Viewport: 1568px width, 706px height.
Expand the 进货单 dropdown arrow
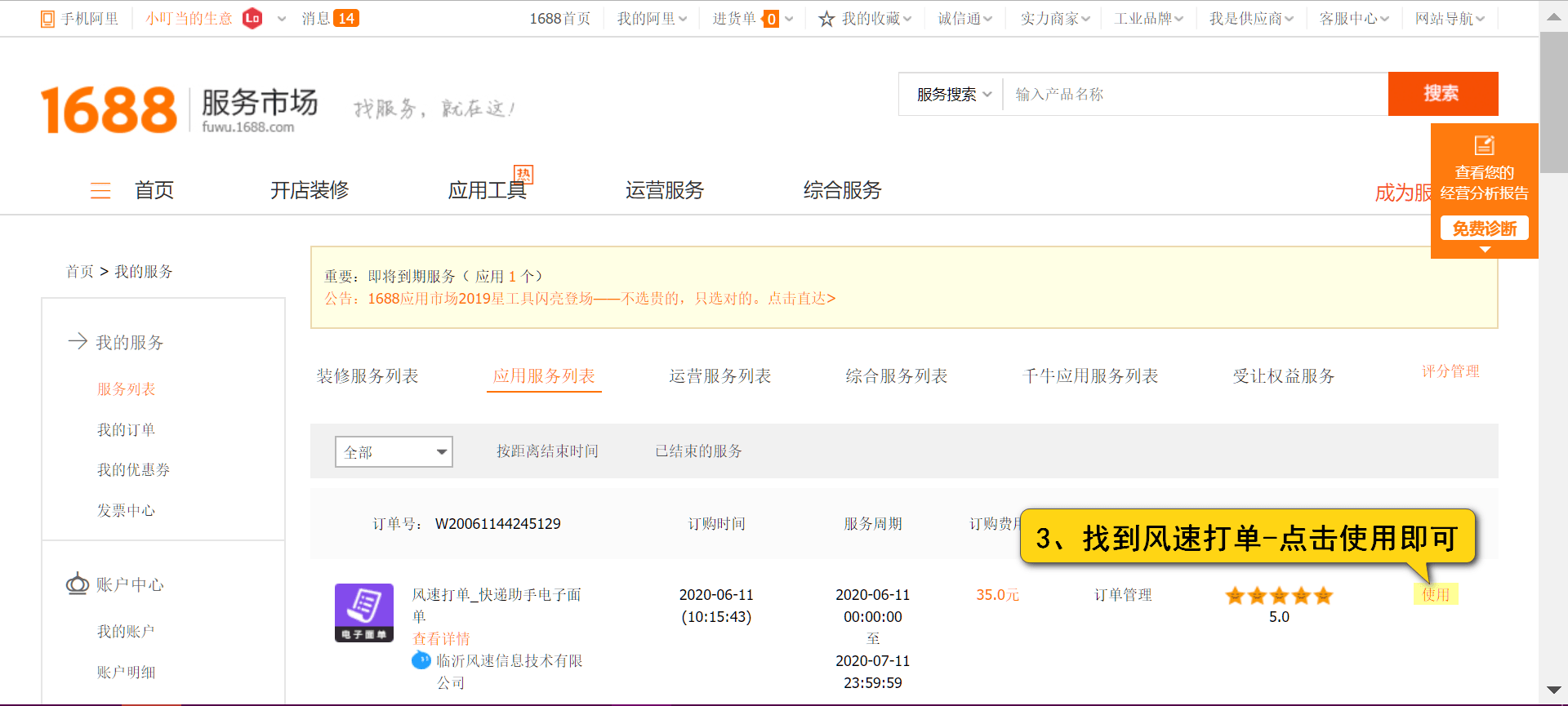tap(789, 19)
